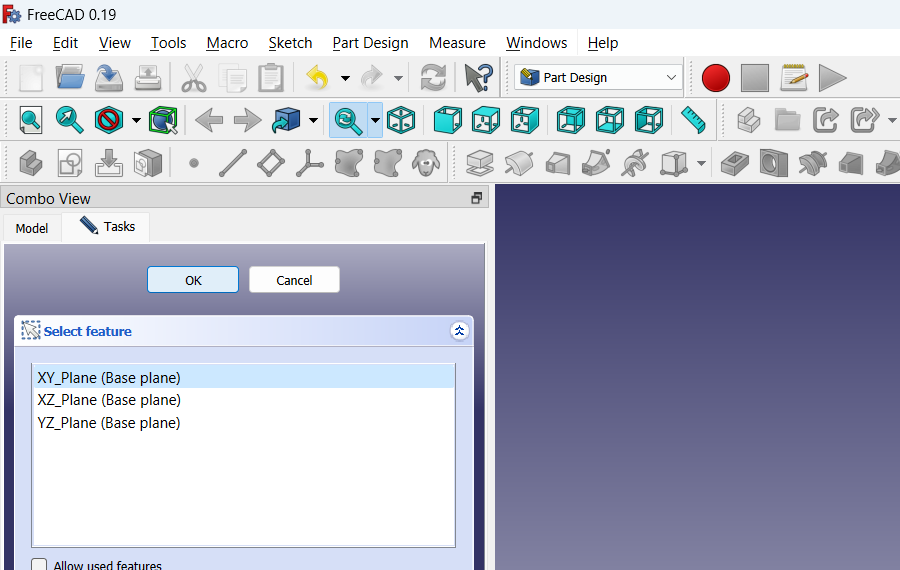Screen dimensions: 900x570
Task: Click the Refresh recompute icon
Action: [433, 77]
